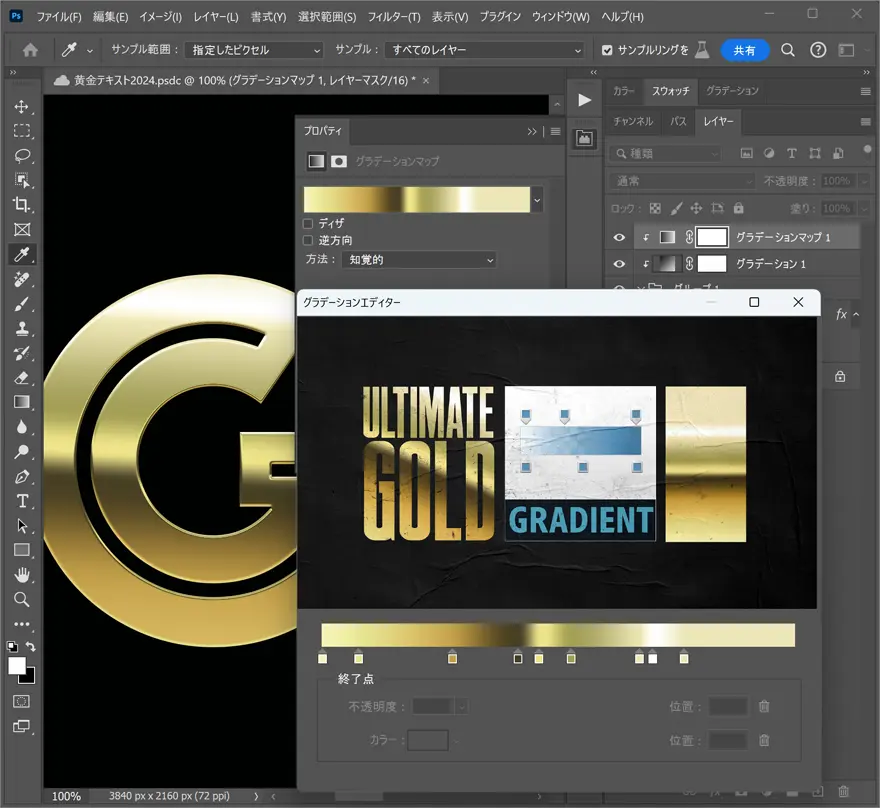880x808 pixels.
Task: Open the レイヤー(L) menu
Action: (x=216, y=17)
